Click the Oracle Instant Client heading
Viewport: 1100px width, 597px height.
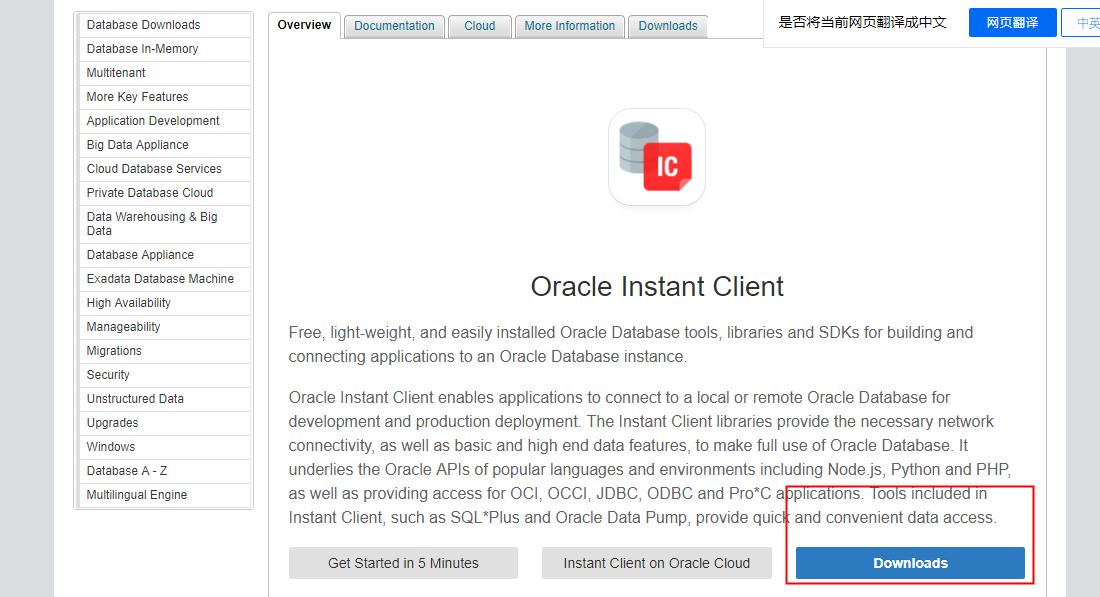tap(657, 286)
